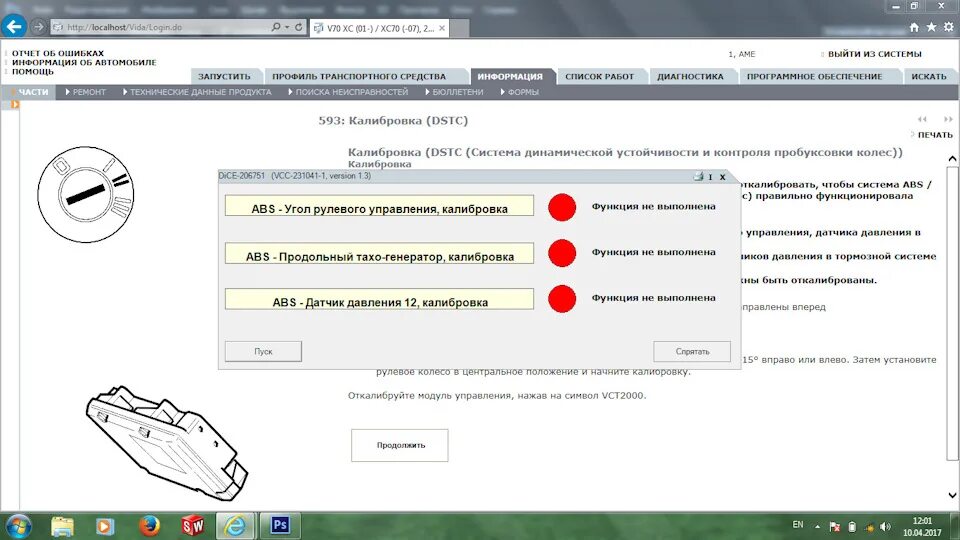Open the browser home icon

point(914,27)
